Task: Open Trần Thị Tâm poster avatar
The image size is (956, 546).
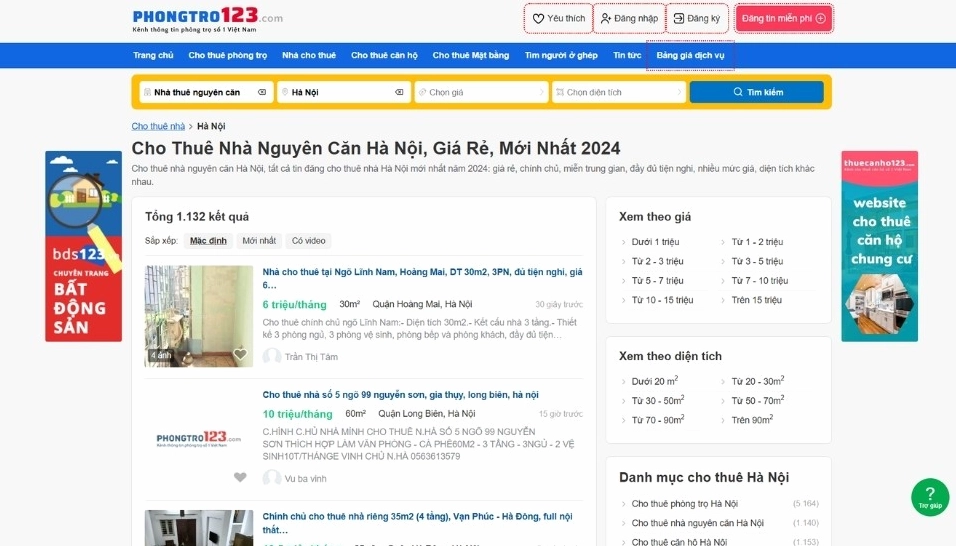Action: [x=271, y=356]
